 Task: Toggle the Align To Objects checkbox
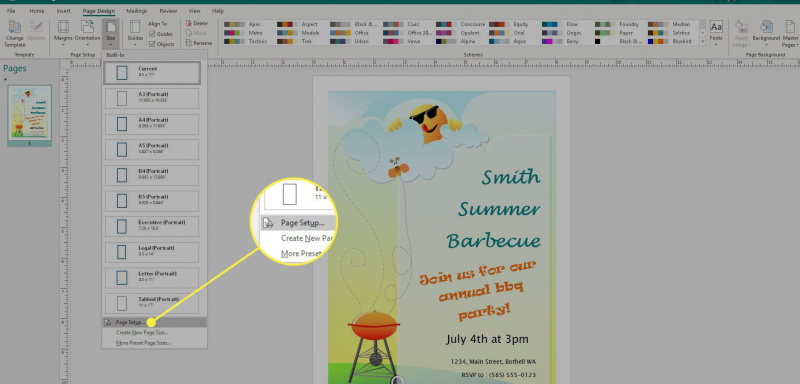153,44
